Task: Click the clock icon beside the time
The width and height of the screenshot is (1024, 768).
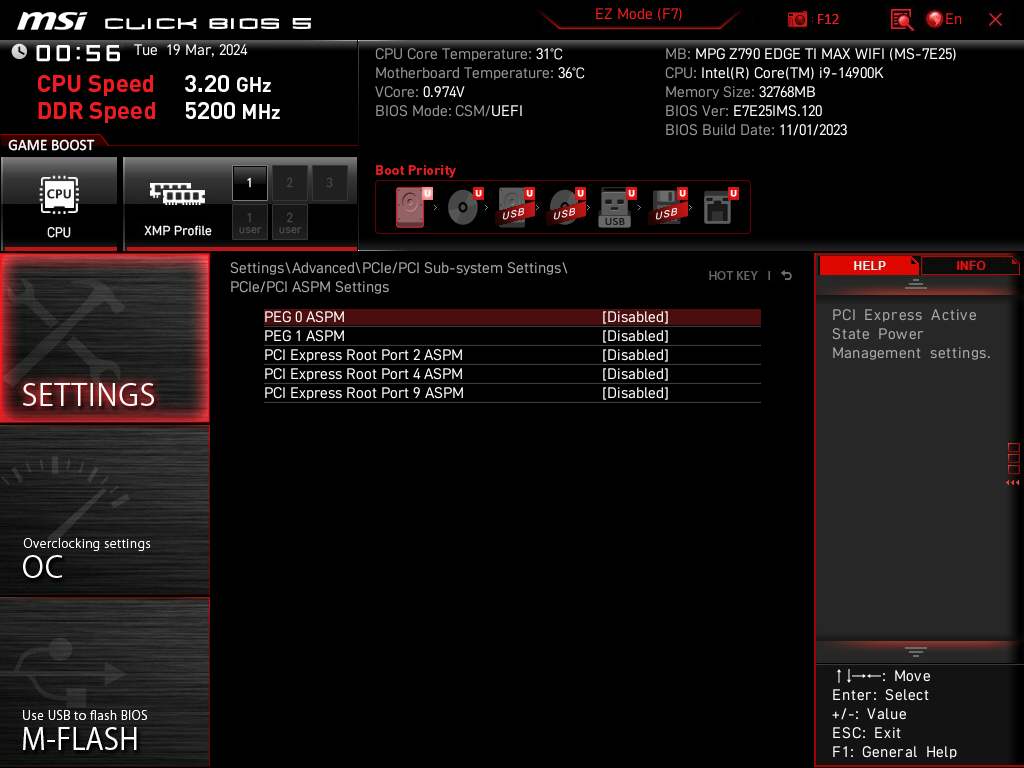Action: click(x=19, y=52)
